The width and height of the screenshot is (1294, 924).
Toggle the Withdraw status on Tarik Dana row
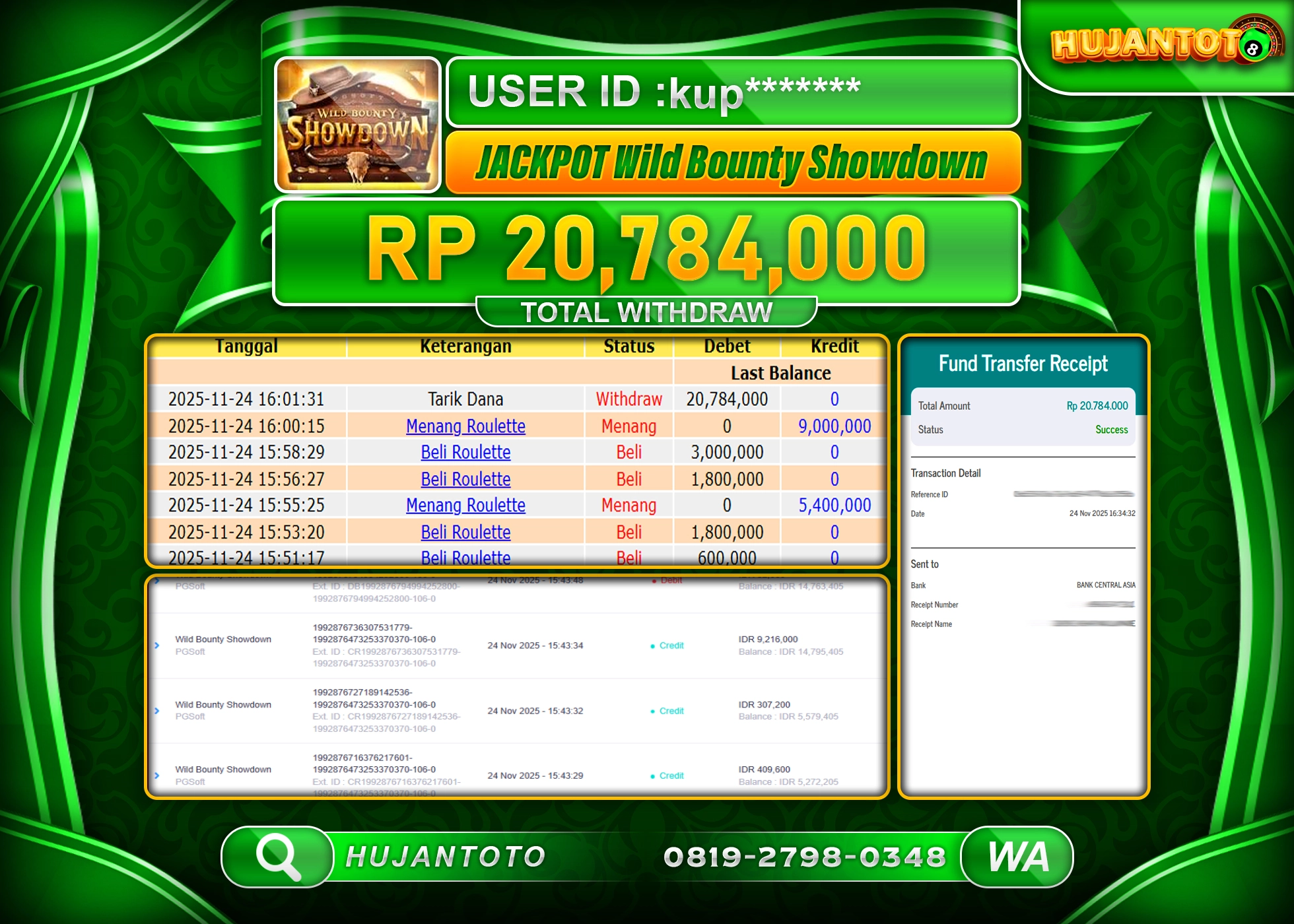tap(629, 399)
